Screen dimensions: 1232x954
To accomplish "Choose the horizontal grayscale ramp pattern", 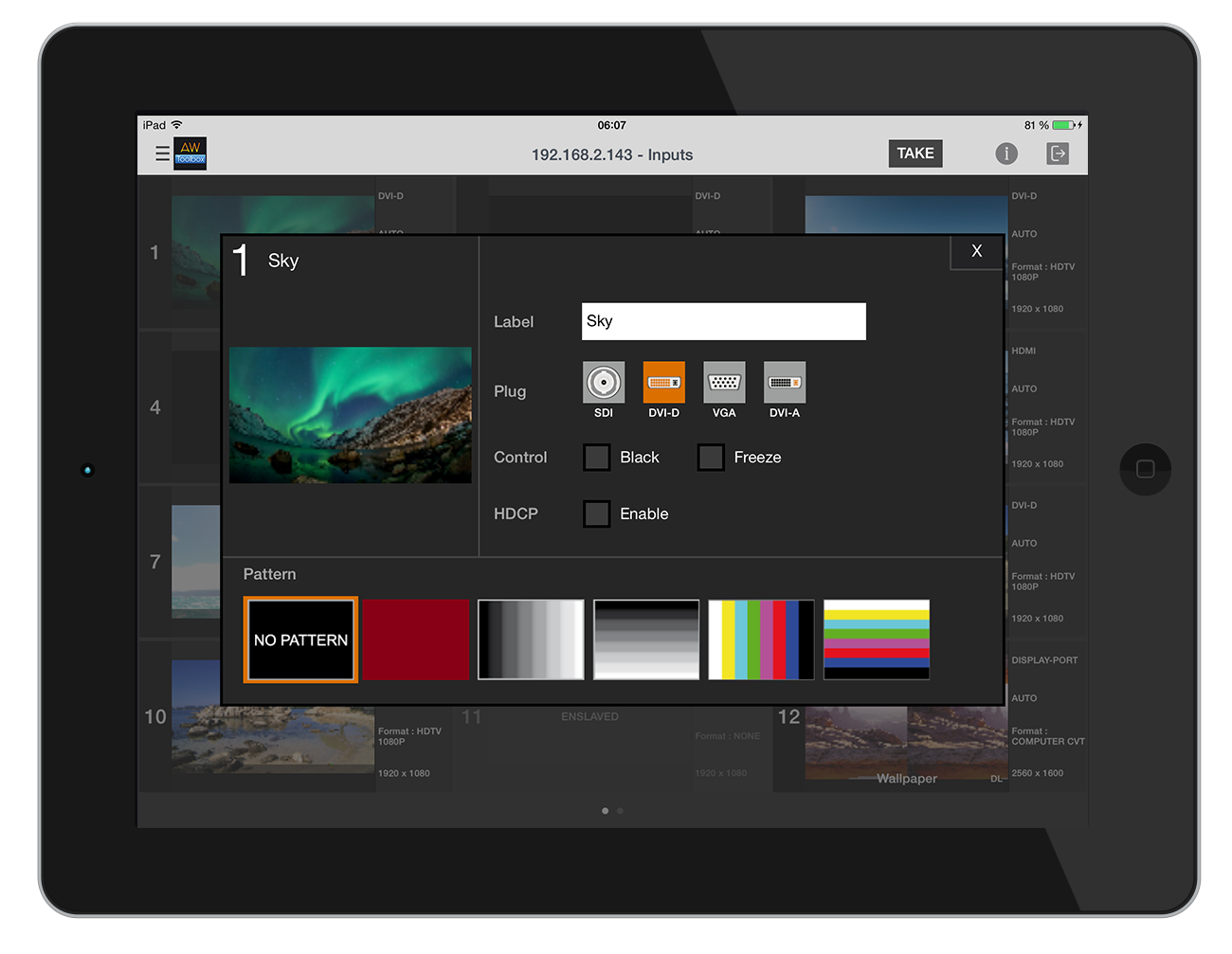I will pyautogui.click(x=531, y=639).
